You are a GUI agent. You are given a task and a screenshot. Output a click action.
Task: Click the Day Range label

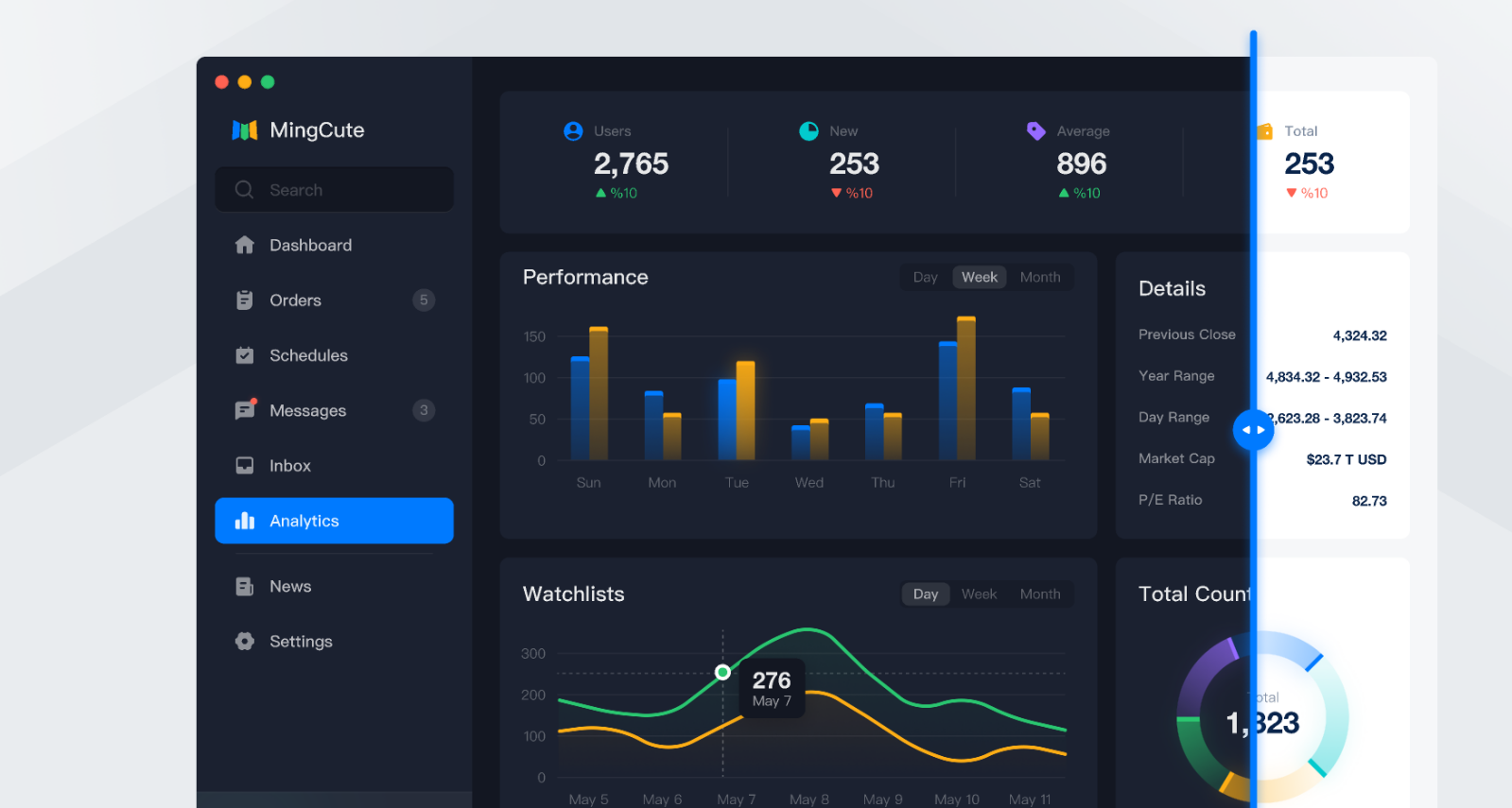coord(1173,418)
